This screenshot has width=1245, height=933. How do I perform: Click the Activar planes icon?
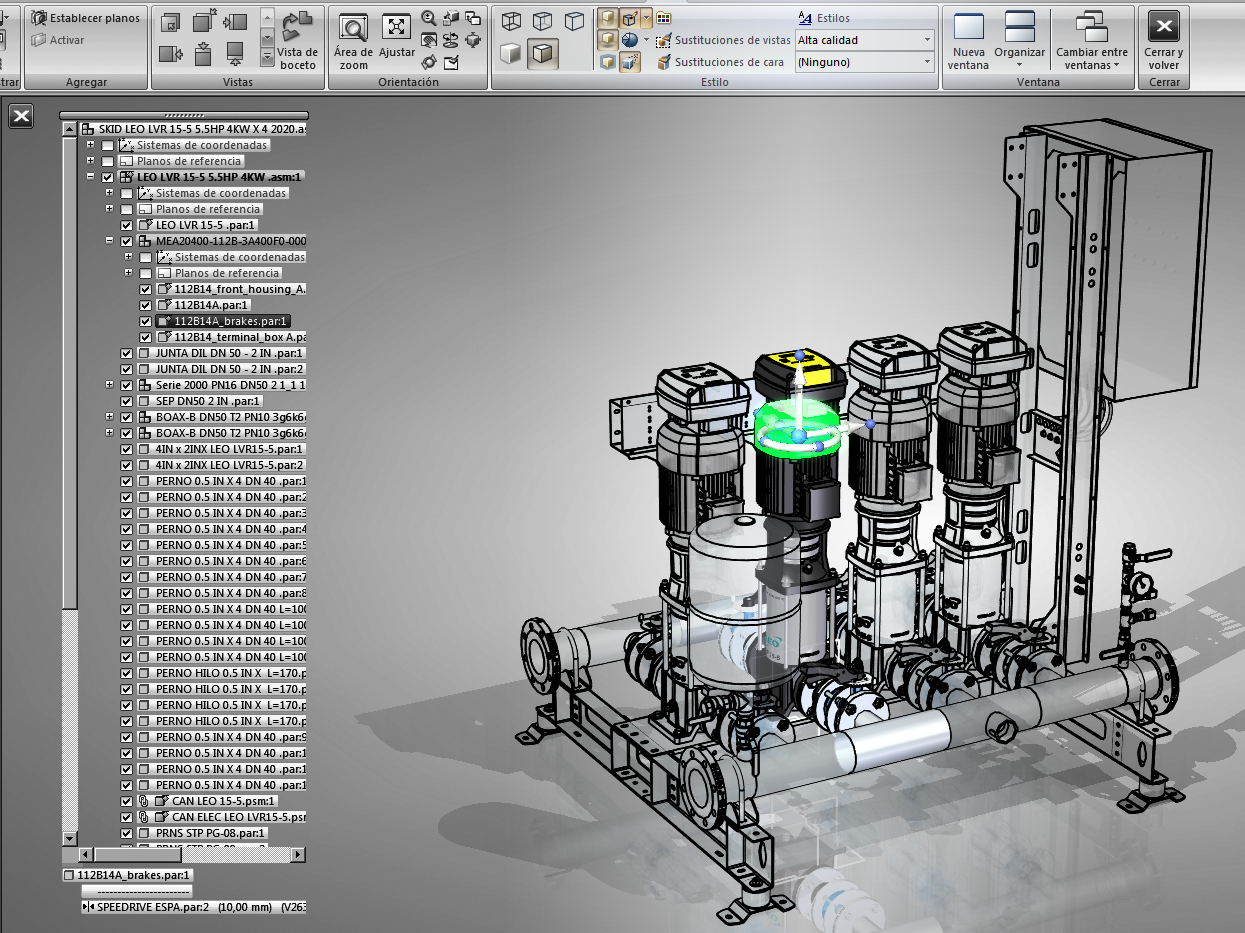coord(39,40)
